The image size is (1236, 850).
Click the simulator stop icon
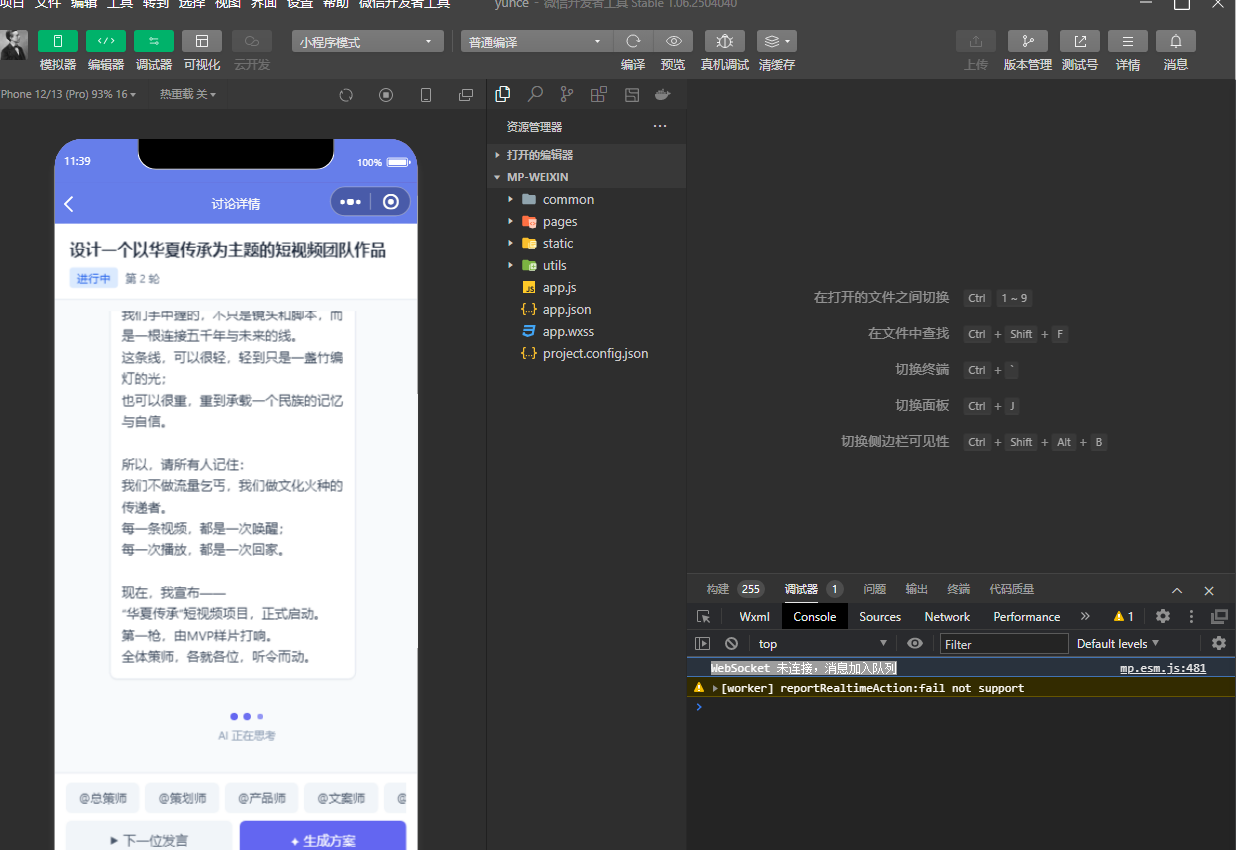click(386, 95)
